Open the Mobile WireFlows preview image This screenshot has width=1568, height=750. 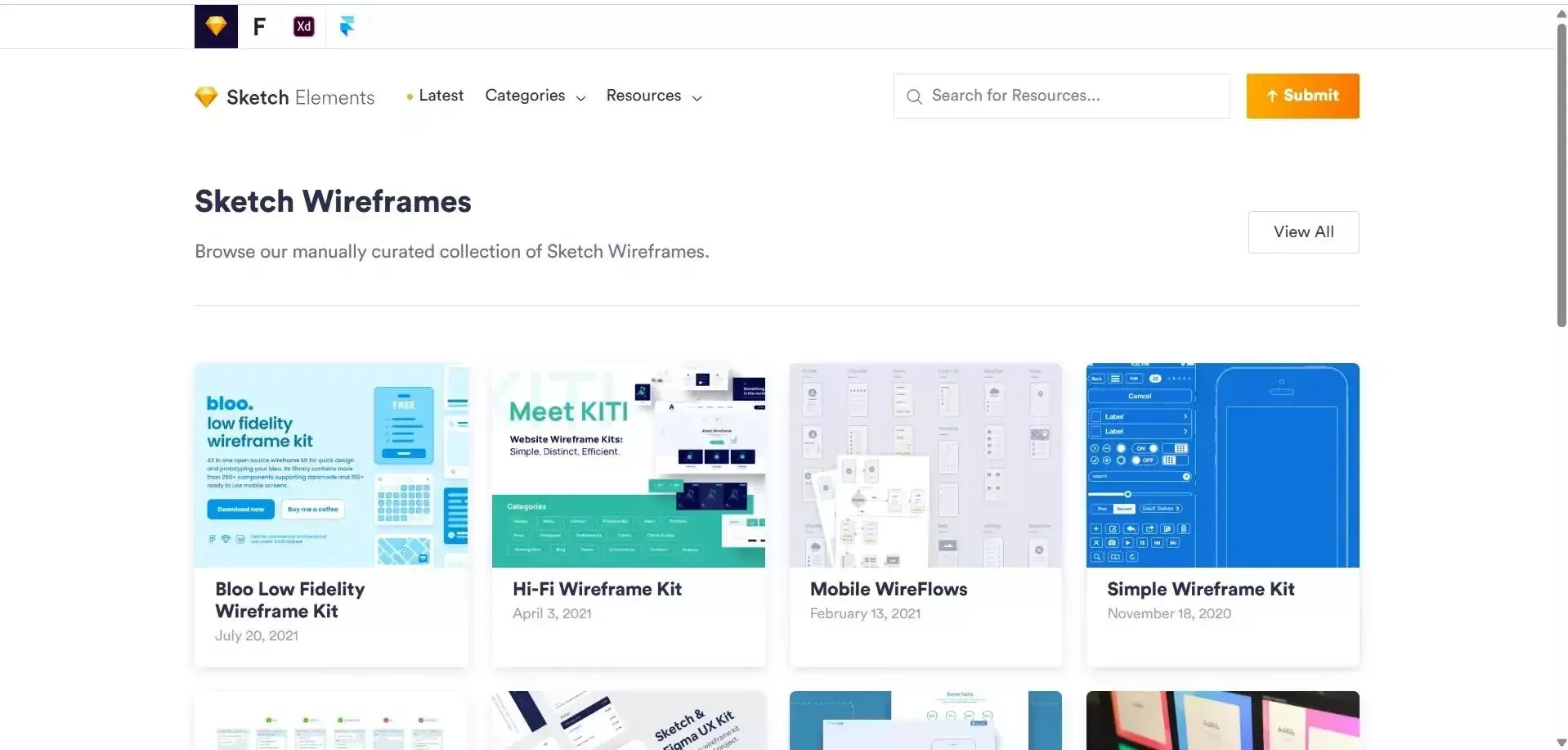click(925, 465)
